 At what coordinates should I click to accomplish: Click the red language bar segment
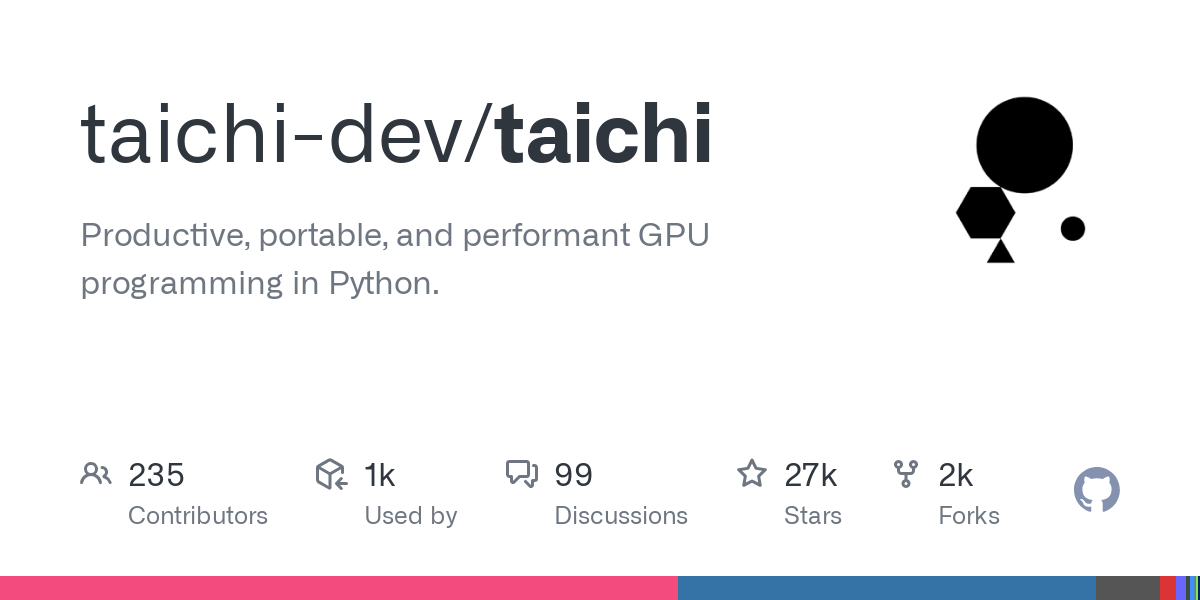[x=1167, y=588]
